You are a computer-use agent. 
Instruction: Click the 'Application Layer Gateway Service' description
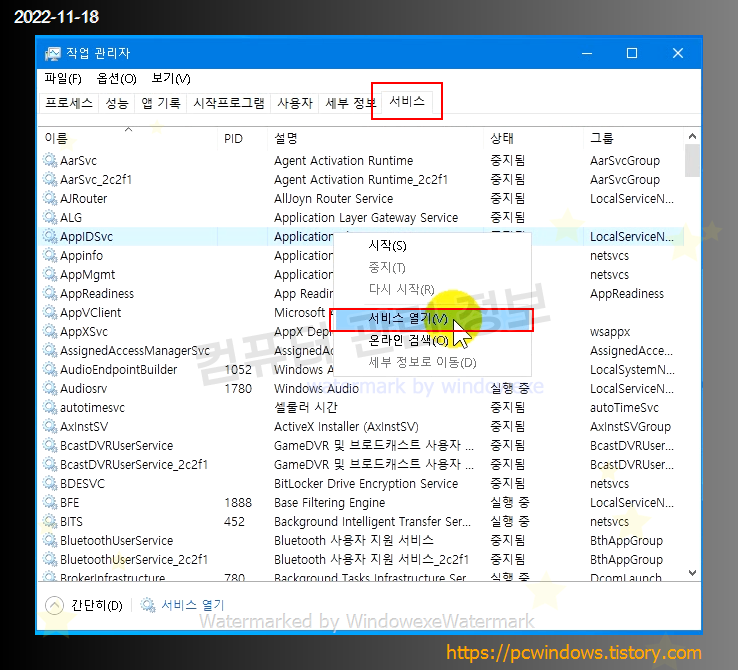366,217
